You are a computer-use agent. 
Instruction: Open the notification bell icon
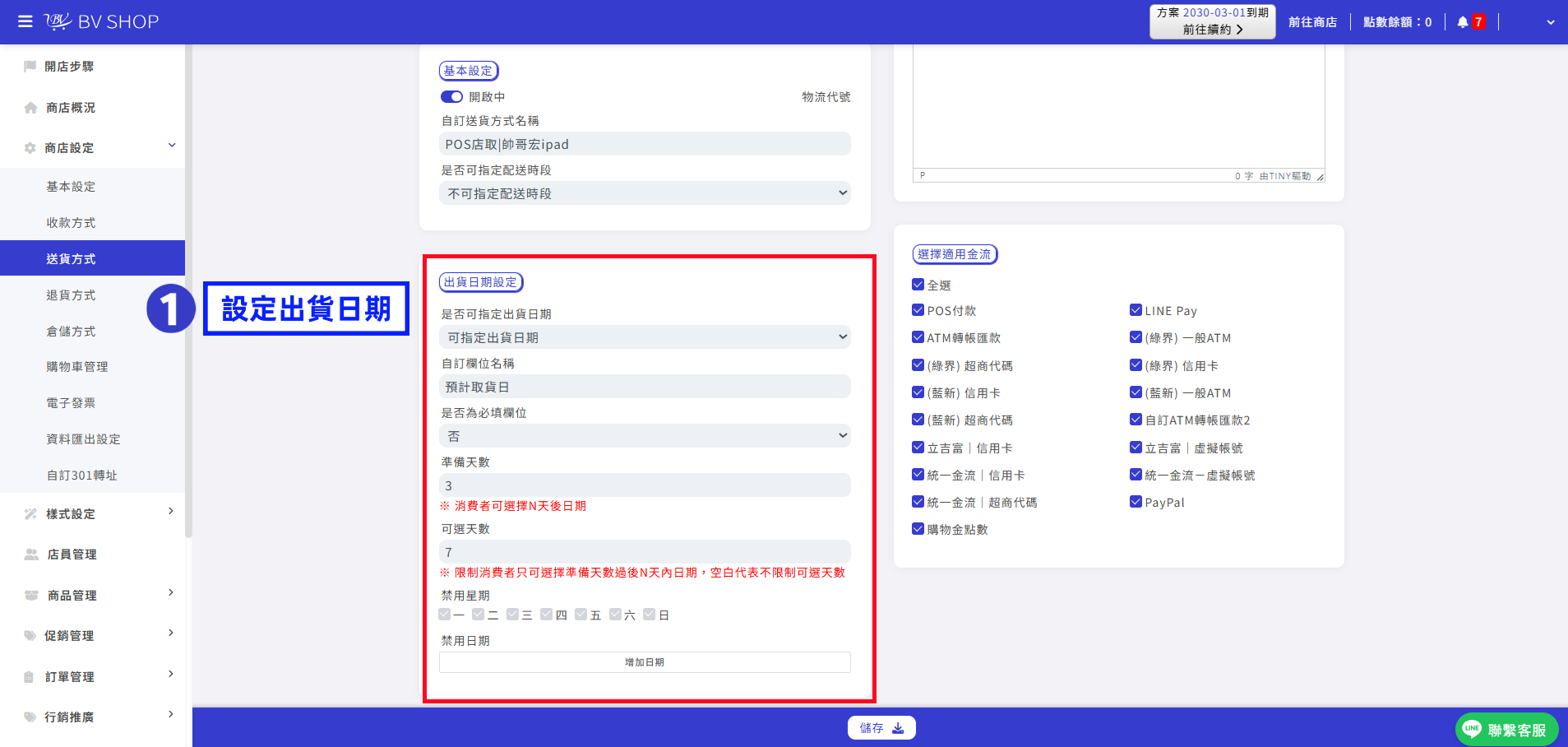1463,22
